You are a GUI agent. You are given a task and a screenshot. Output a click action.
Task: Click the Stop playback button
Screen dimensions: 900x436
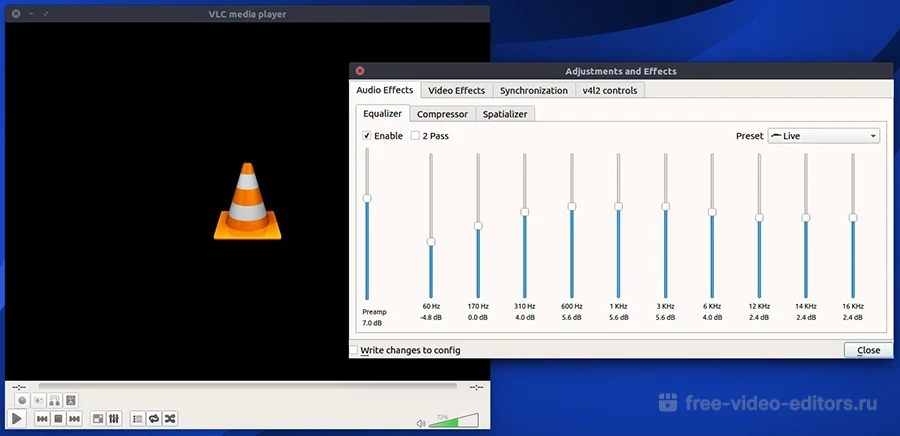click(58, 418)
